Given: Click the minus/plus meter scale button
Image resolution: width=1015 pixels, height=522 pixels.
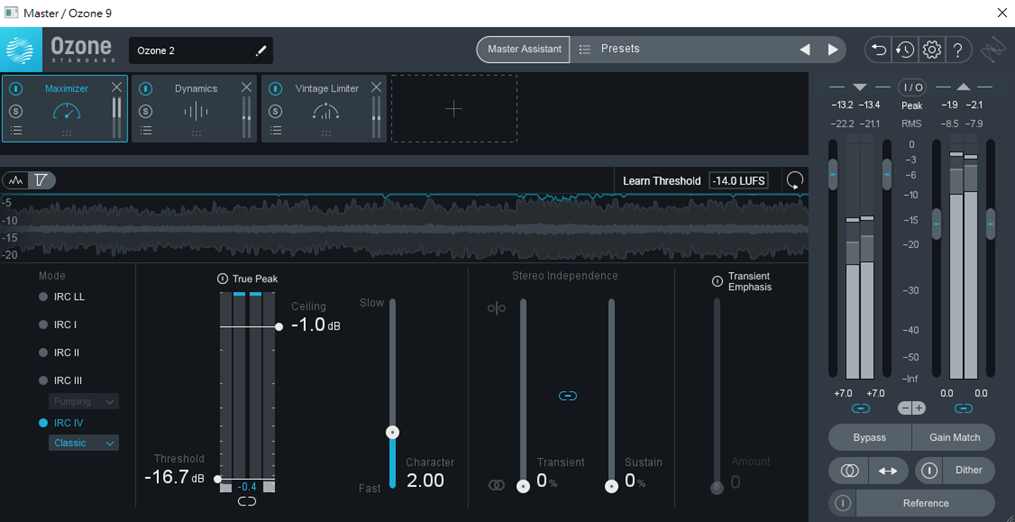Looking at the screenshot, I should (911, 408).
